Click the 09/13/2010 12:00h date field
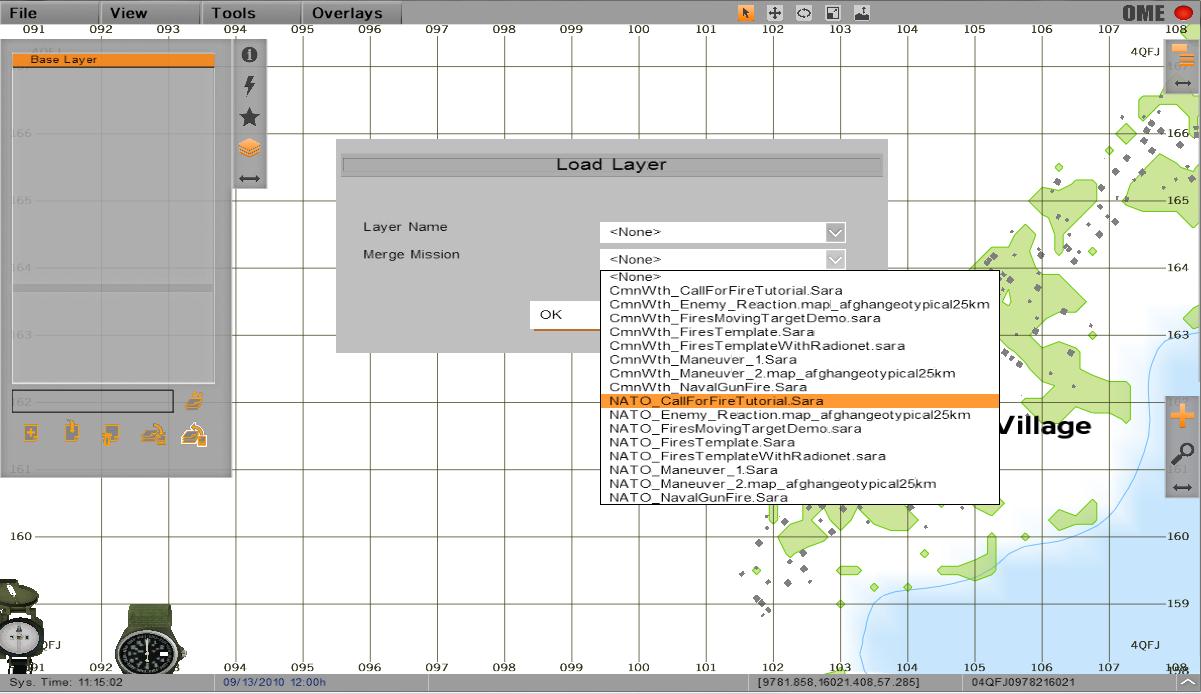Viewport: 1201px width, 694px height. pyautogui.click(x=275, y=683)
